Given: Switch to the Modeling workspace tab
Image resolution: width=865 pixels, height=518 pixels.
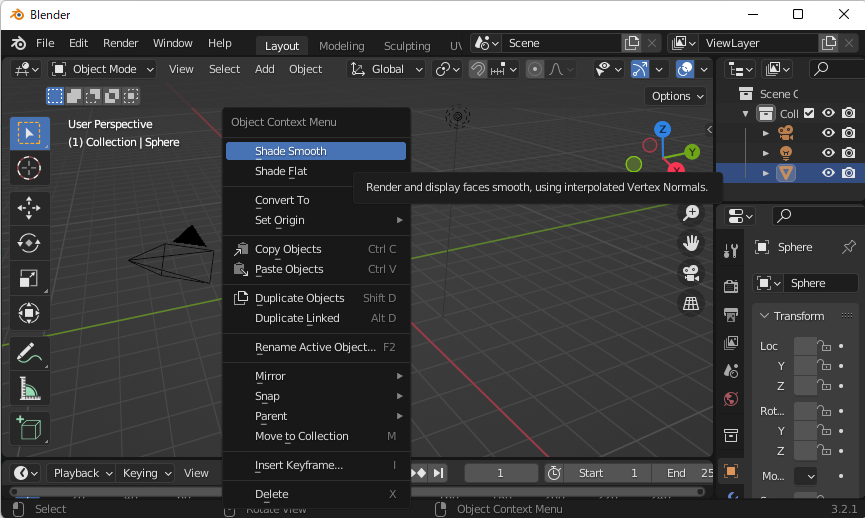Looking at the screenshot, I should point(341,46).
